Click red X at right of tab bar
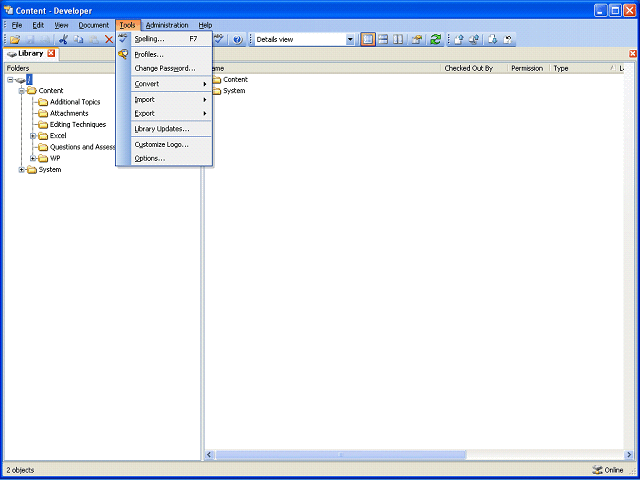640x480 pixels. [x=633, y=54]
